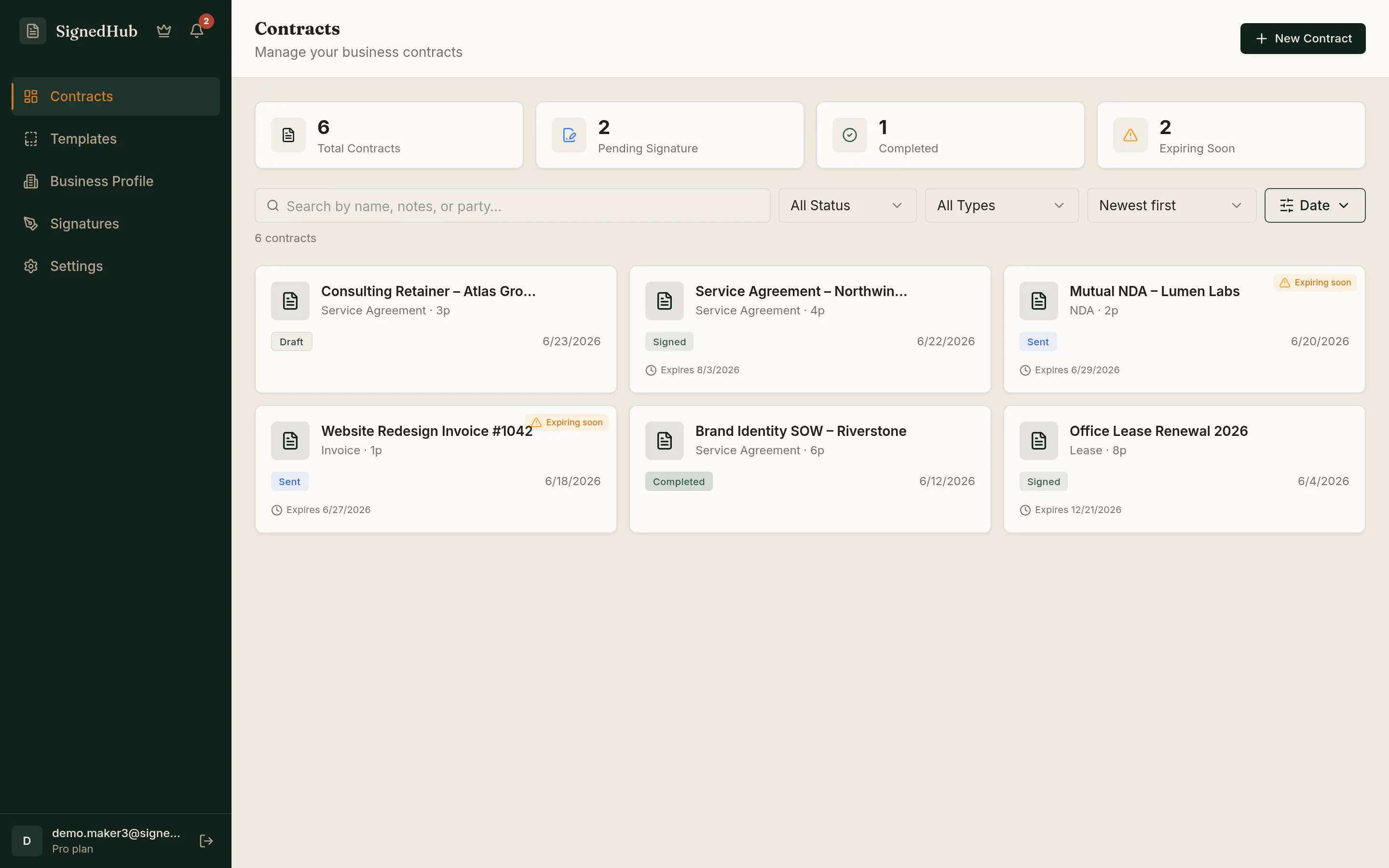Click the Office Lease Renewal document icon
The width and height of the screenshot is (1389, 868).
pos(1039,441)
